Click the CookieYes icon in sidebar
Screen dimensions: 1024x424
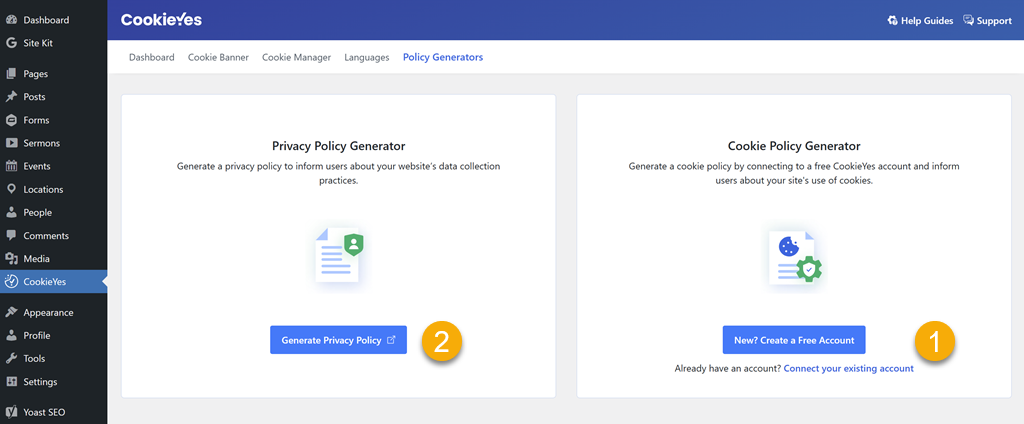(x=11, y=282)
